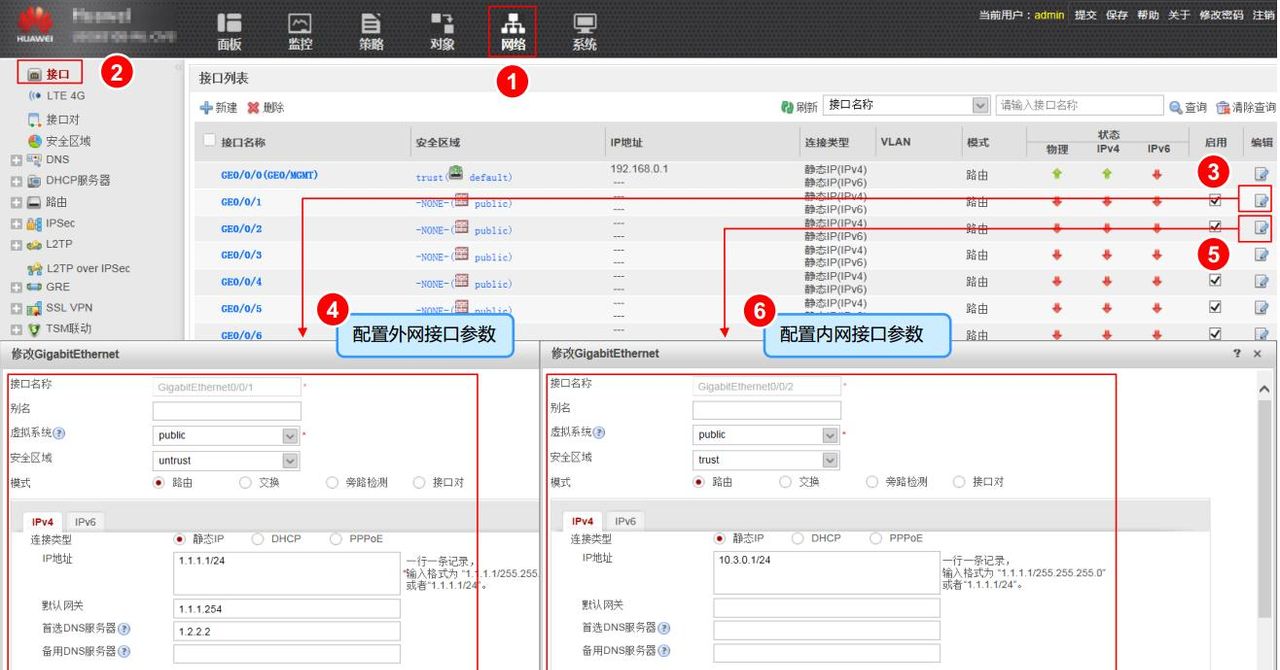This screenshot has width=1280, height=670.
Task: Switch to the IPv6 tab in internal interface dialog
Action: [624, 520]
